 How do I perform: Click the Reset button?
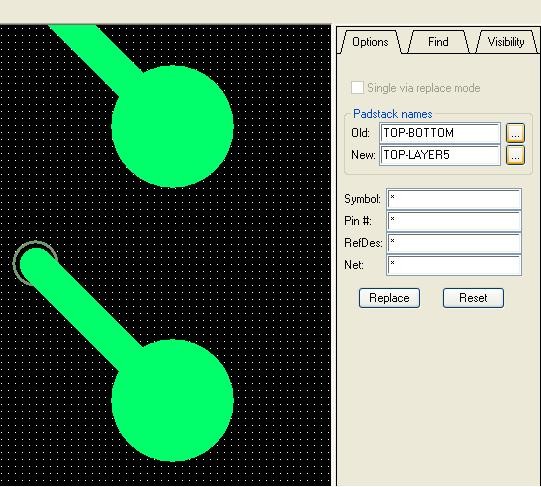[x=473, y=298]
